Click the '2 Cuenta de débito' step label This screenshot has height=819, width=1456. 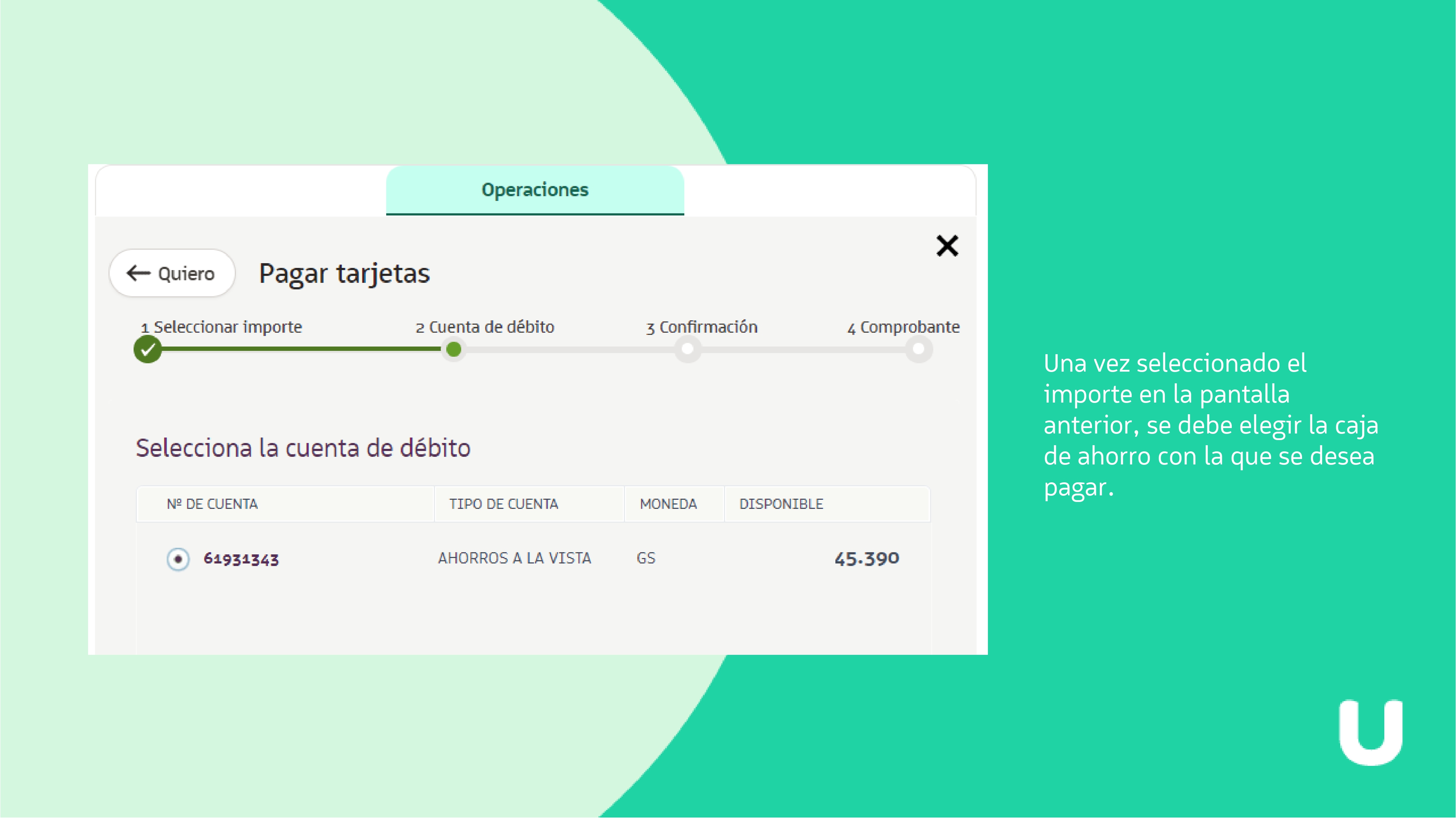pos(485,327)
